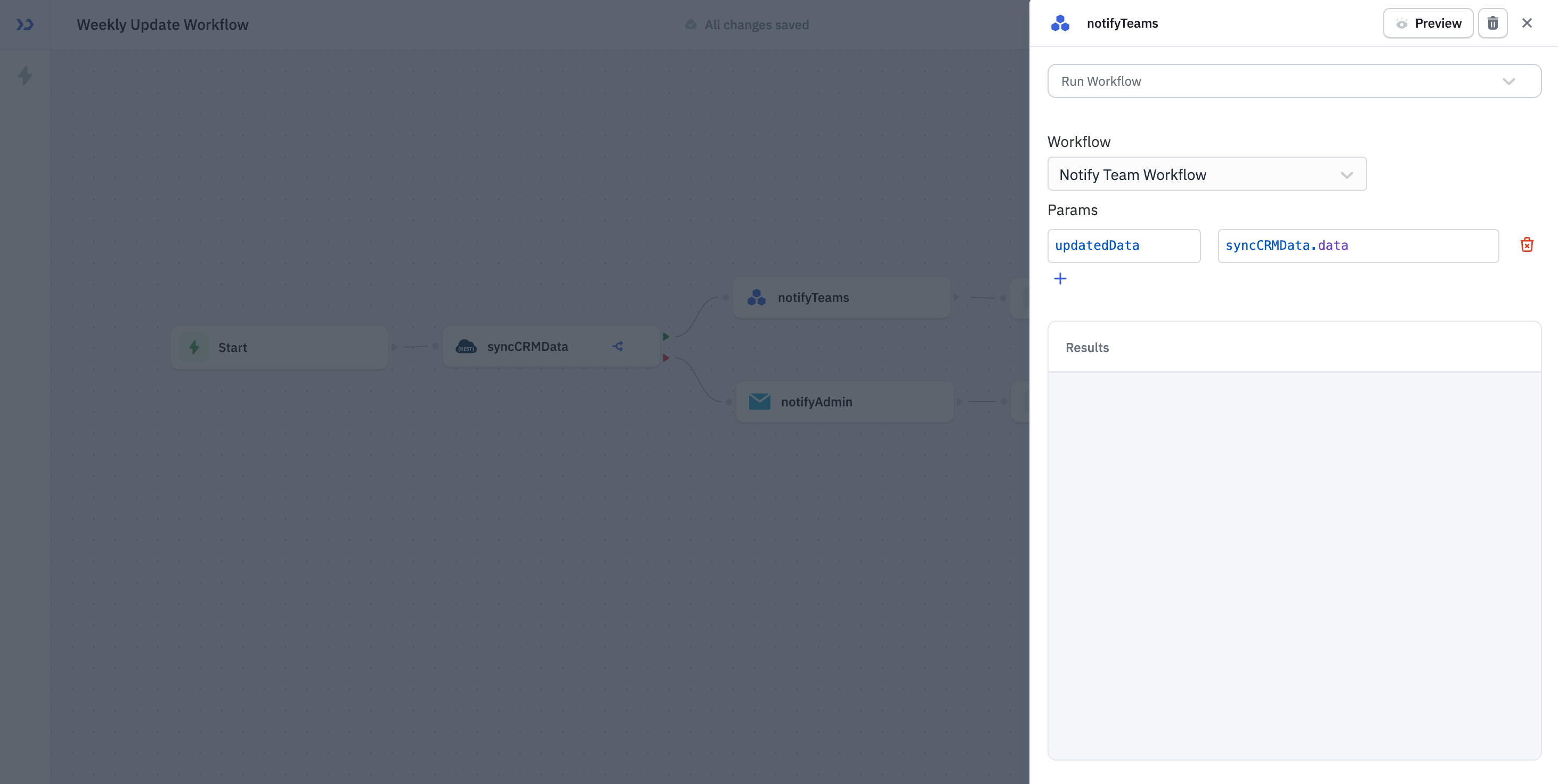Click the cloud 'All changes saved' status icon
Screen dimensions: 1558x784
click(x=690, y=25)
